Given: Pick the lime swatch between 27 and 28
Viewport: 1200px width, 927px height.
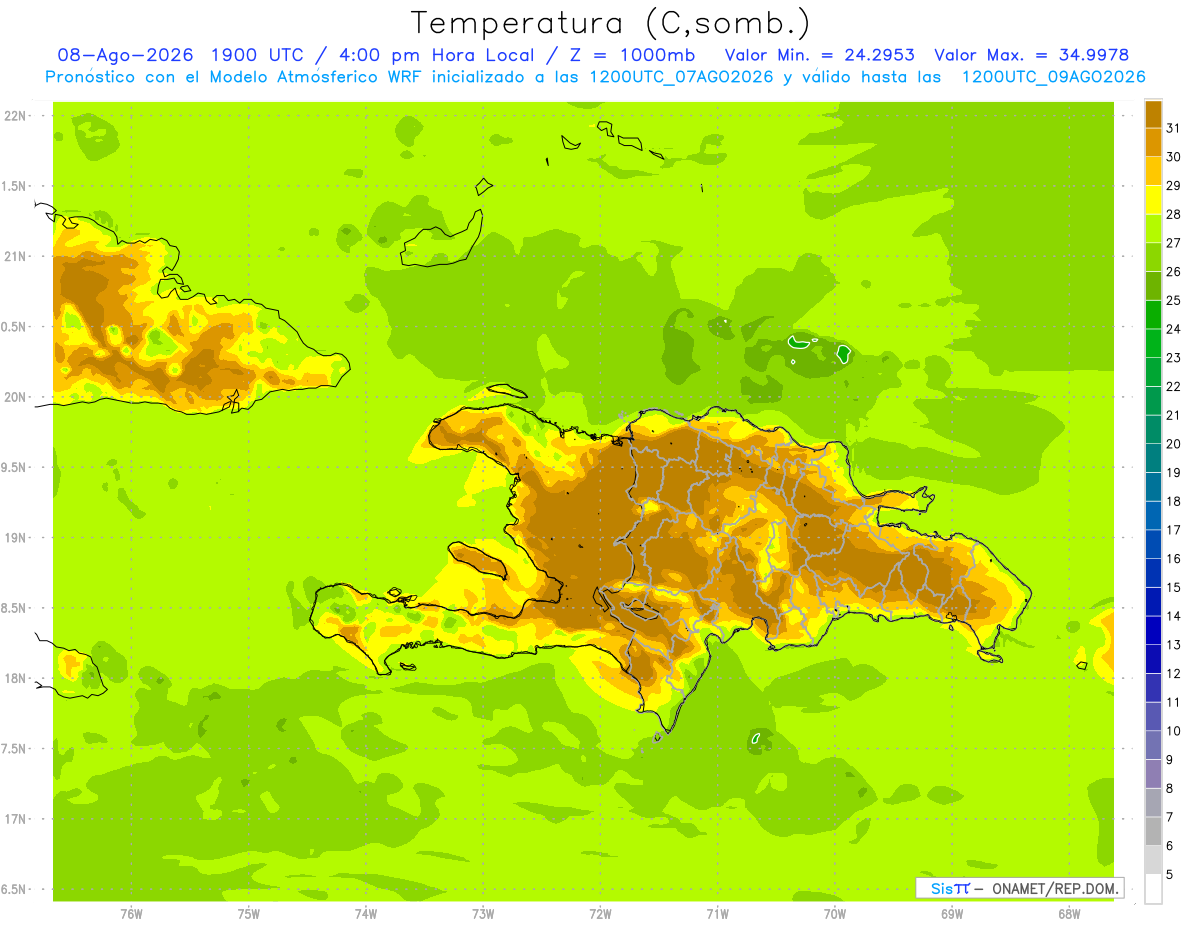Looking at the screenshot, I should [1153, 229].
